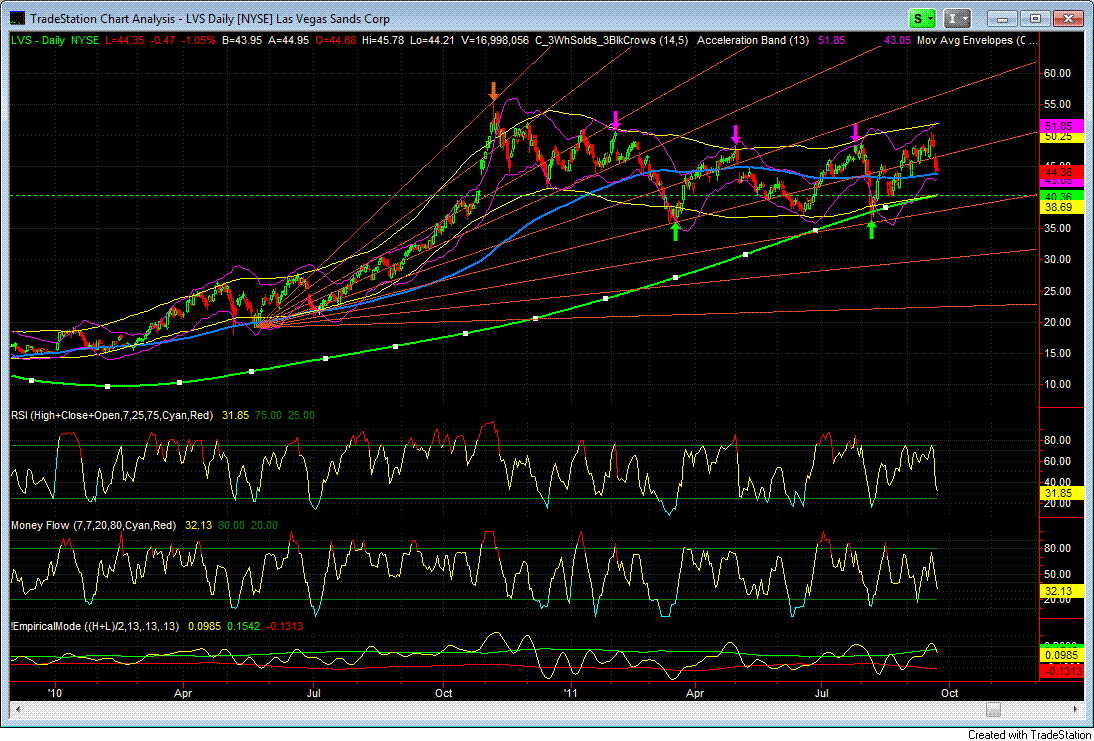Click the Created with TradeStation caption
The height and width of the screenshot is (741, 1094).
coord(1028,734)
